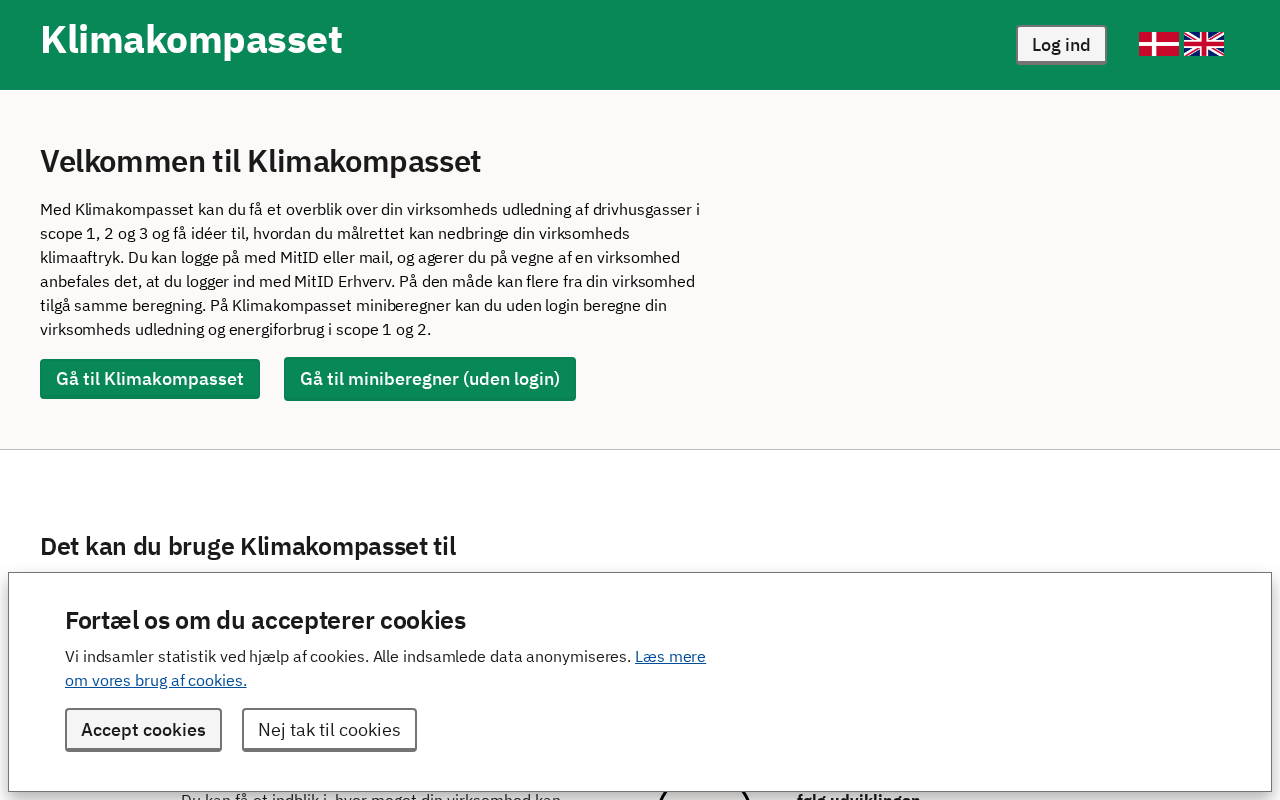Click the Det kan du bruge heading
1280x800 pixels.
(248, 546)
